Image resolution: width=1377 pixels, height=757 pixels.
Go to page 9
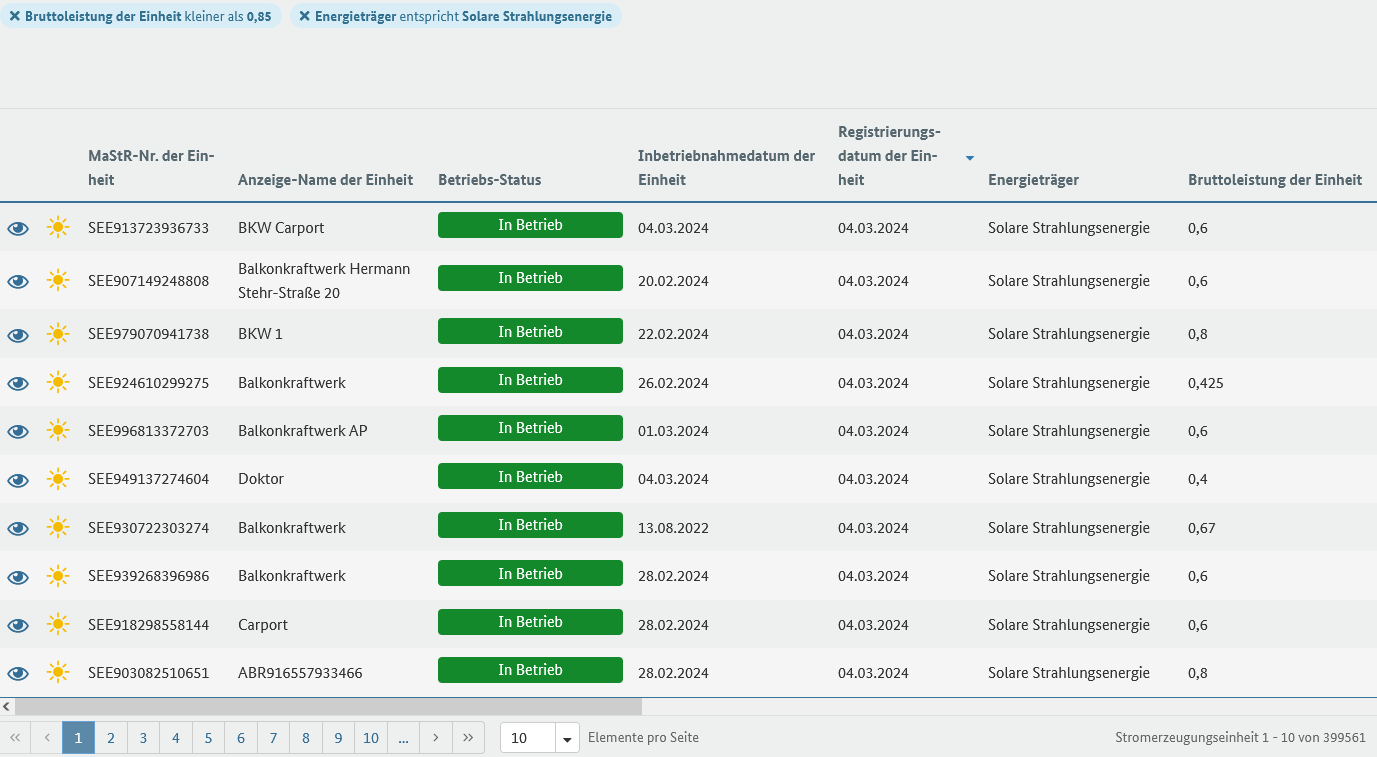(x=338, y=738)
